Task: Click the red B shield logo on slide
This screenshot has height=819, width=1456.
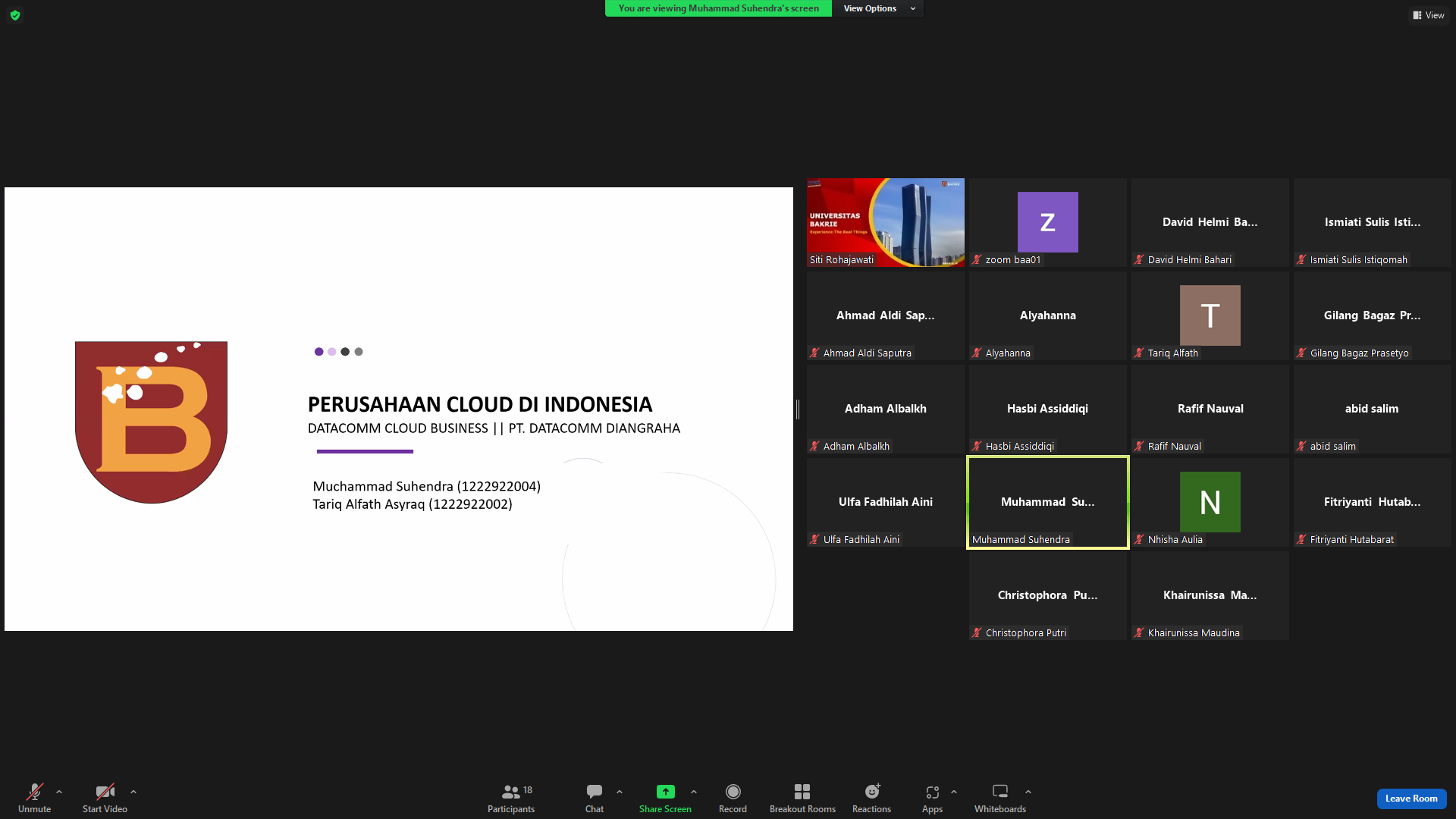Action: pyautogui.click(x=151, y=422)
